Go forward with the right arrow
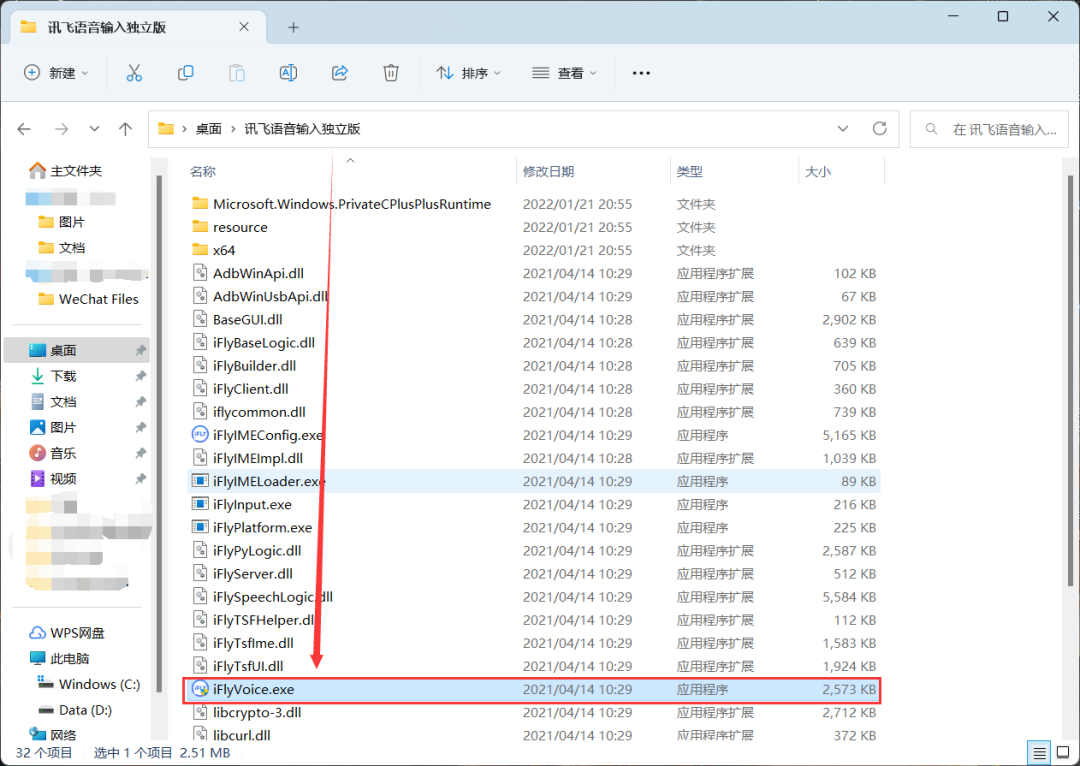The height and width of the screenshot is (766, 1080). [x=61, y=129]
